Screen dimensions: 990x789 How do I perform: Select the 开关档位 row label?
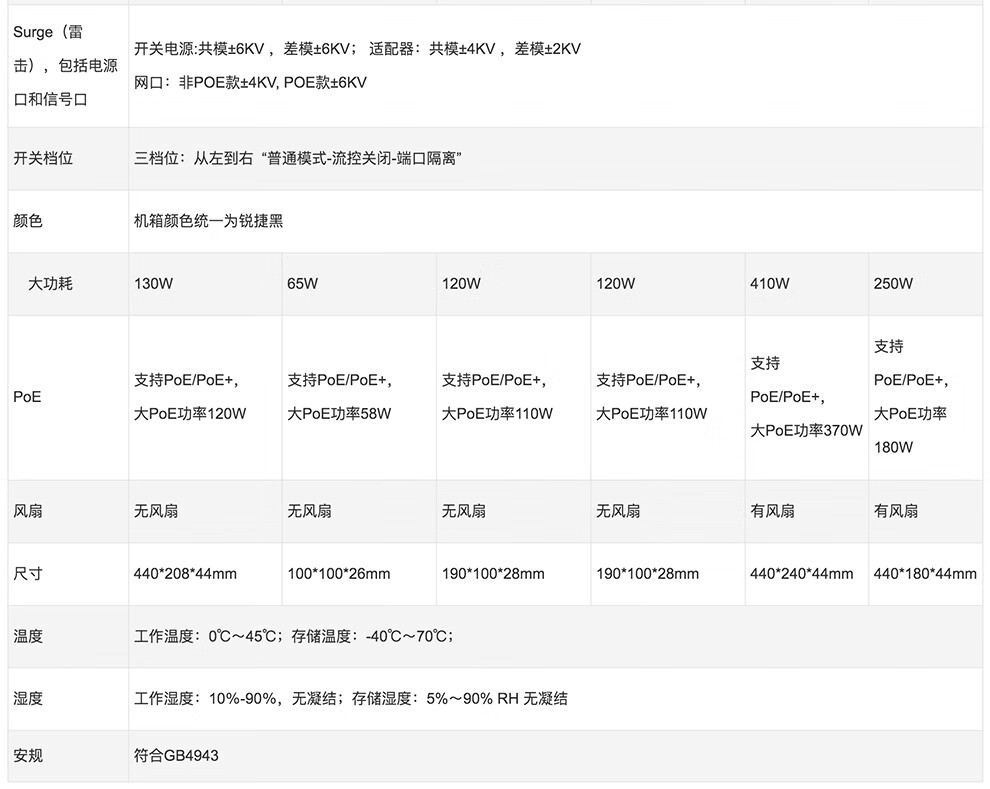(x=43, y=158)
